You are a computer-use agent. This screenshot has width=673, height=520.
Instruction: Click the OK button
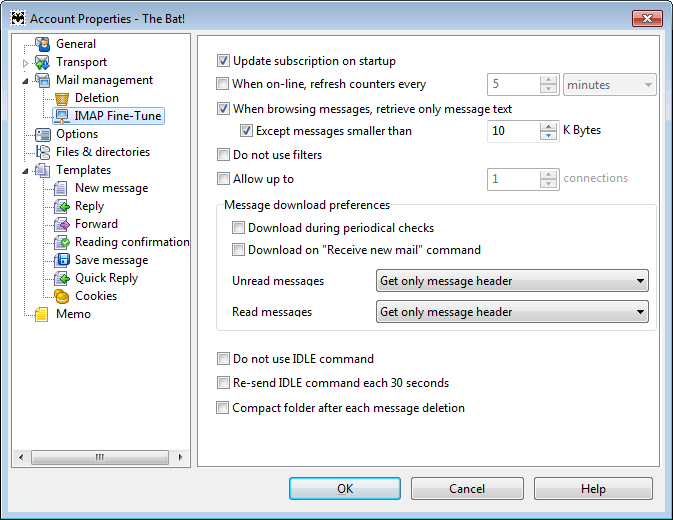tap(345, 489)
